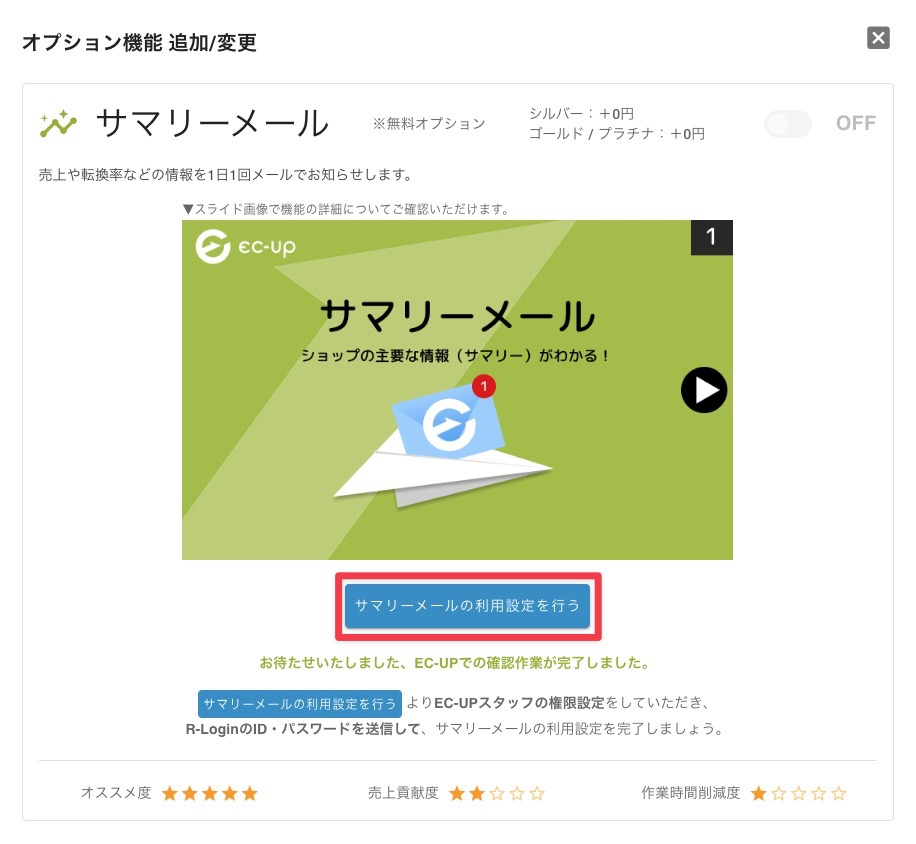This screenshot has height=844, width=916.
Task: Click the slide number 1 indicator
Action: 712,237
